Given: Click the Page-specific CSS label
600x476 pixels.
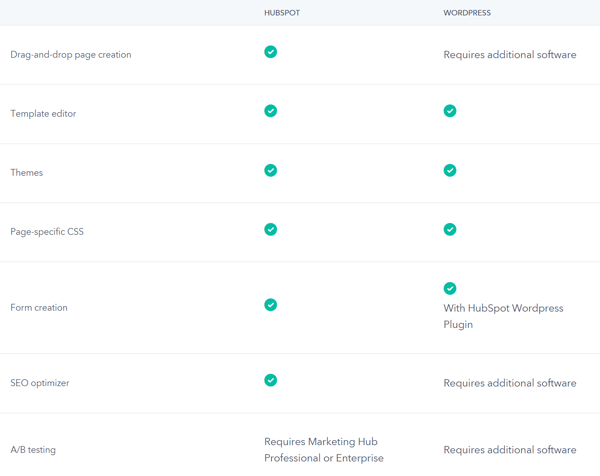Looking at the screenshot, I should pyautogui.click(x=47, y=231).
